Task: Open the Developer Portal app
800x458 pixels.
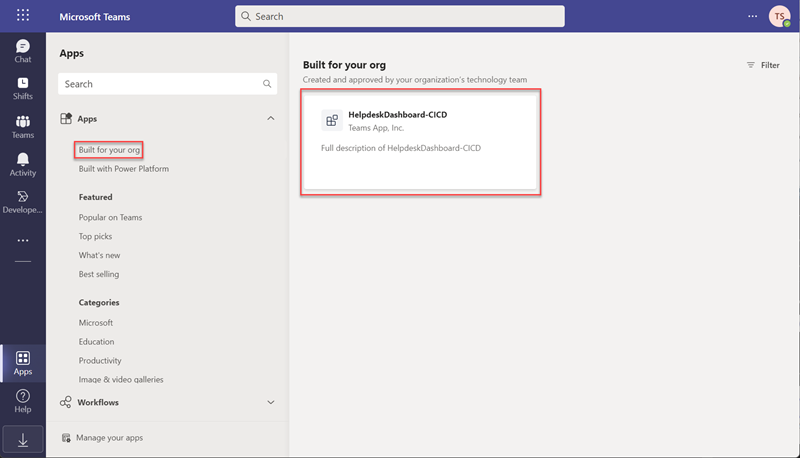Action: [x=23, y=202]
